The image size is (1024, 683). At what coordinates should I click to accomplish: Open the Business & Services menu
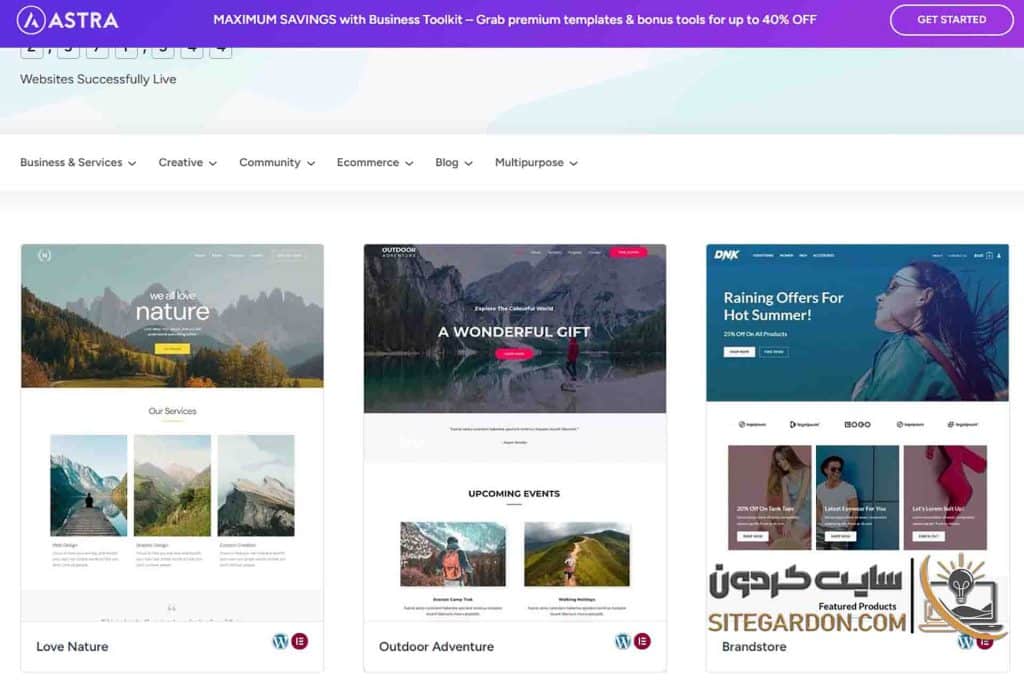78,163
